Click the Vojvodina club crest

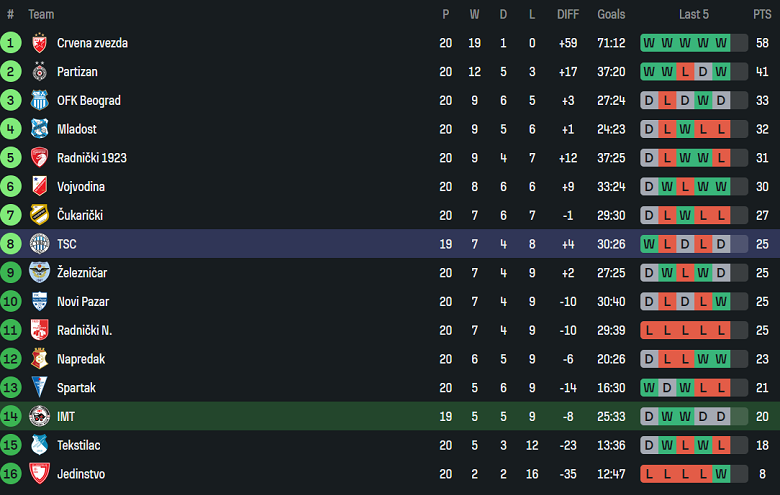tap(39, 187)
